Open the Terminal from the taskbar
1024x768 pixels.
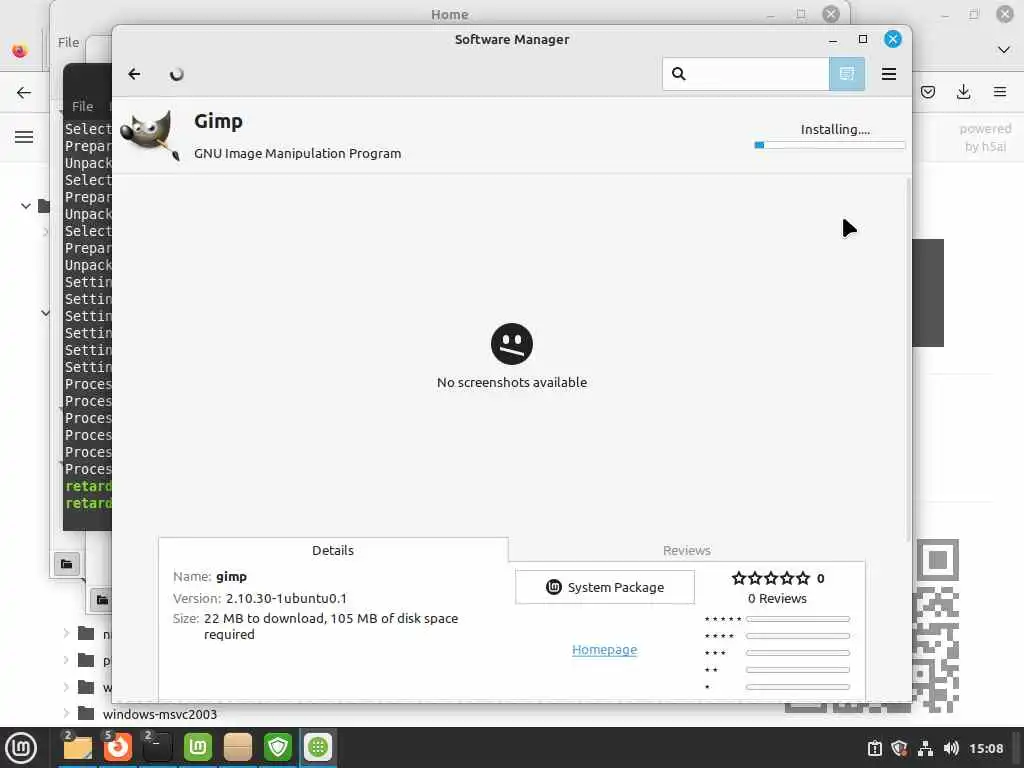pyautogui.click(x=157, y=747)
